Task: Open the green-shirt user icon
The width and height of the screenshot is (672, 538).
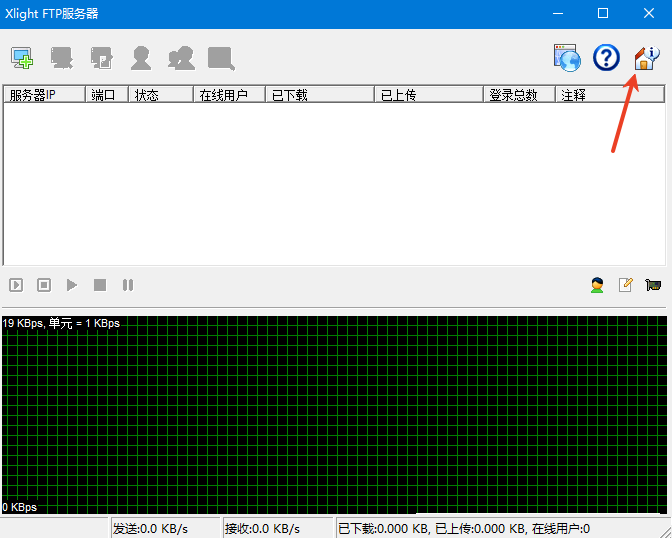Action: tap(597, 285)
